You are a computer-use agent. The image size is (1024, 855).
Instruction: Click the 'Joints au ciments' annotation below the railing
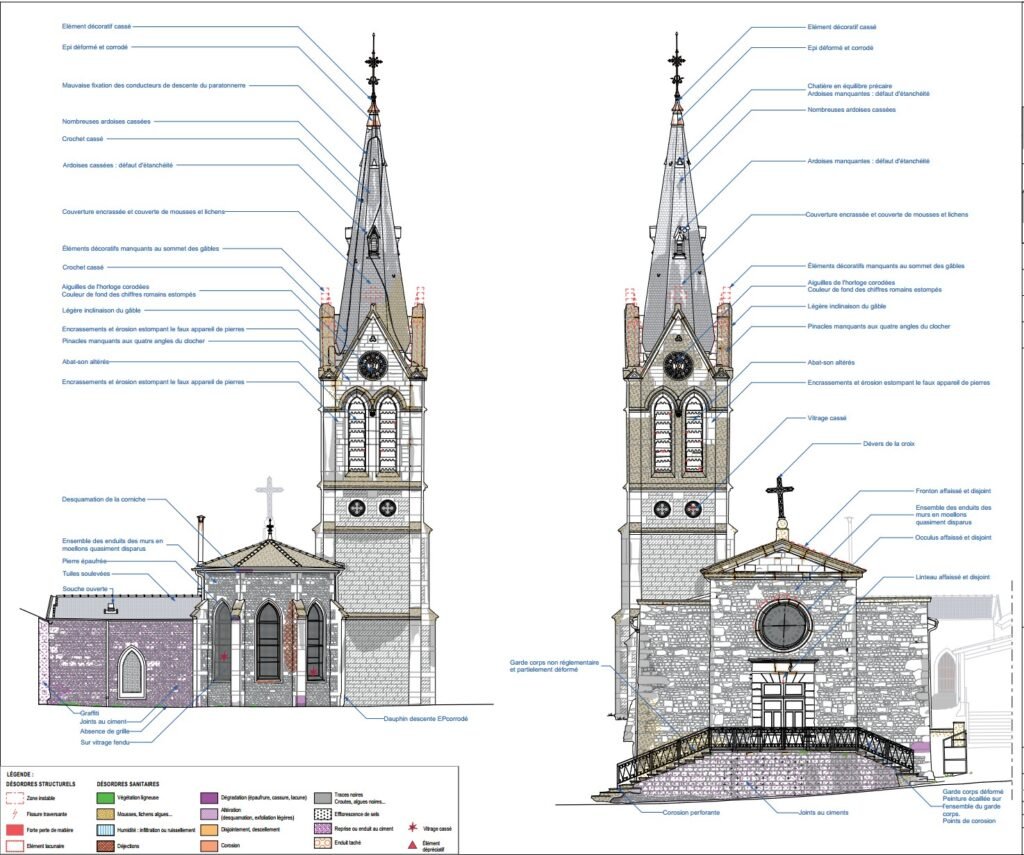823,813
